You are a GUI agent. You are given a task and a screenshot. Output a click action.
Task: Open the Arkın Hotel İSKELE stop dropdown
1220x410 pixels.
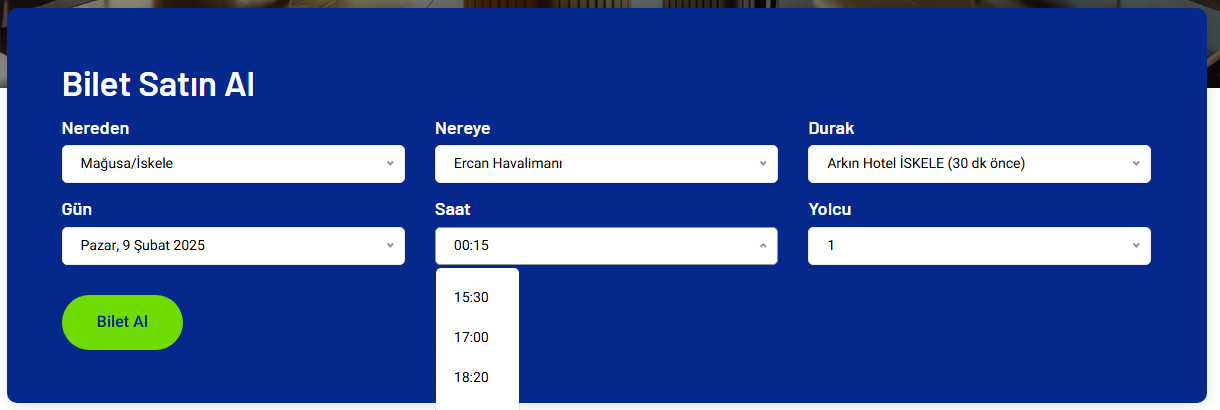(979, 164)
